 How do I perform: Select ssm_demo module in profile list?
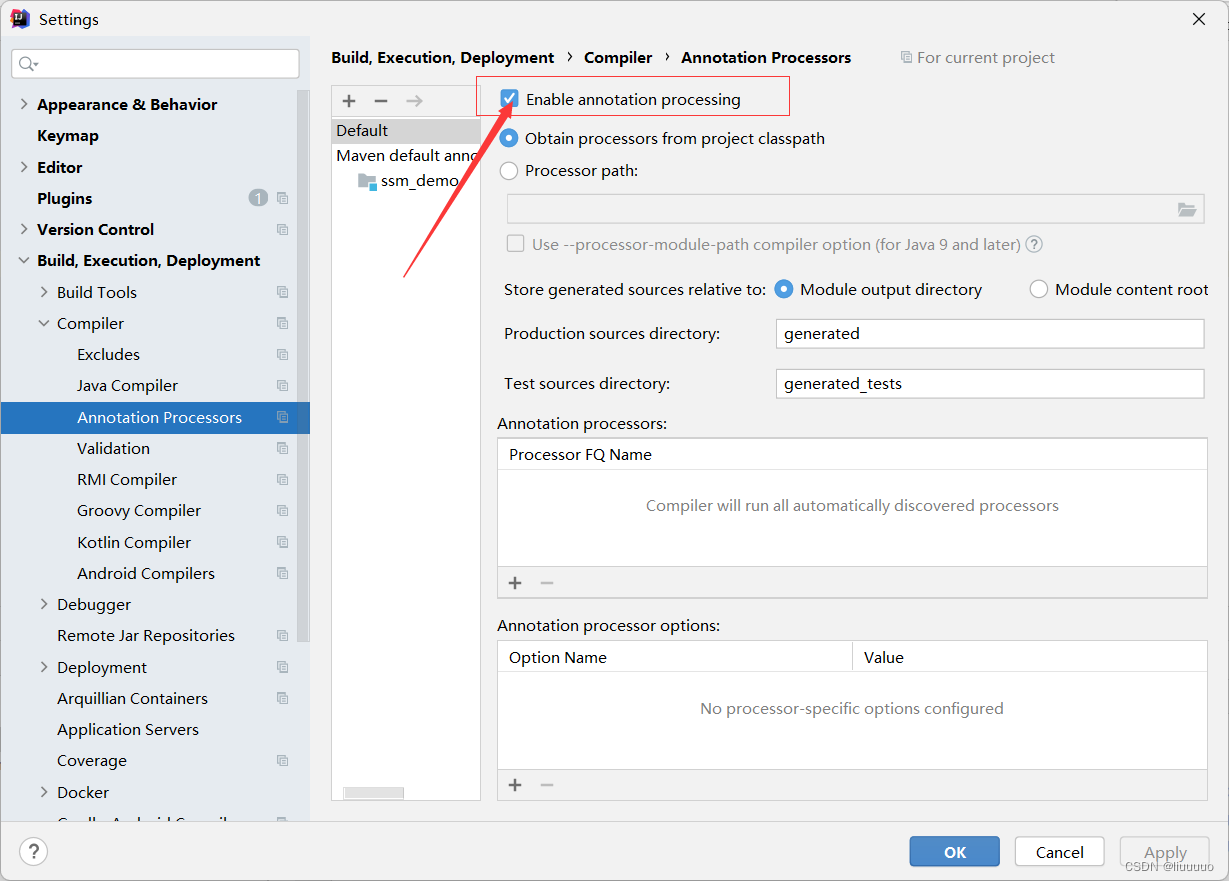tap(419, 181)
